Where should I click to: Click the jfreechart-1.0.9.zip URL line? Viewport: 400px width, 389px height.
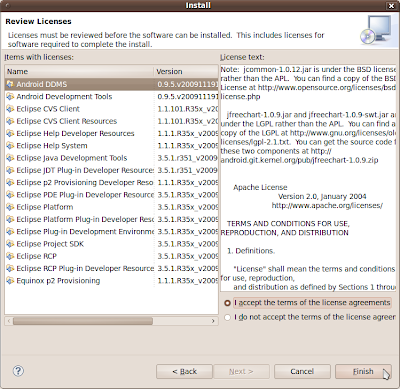point(299,160)
